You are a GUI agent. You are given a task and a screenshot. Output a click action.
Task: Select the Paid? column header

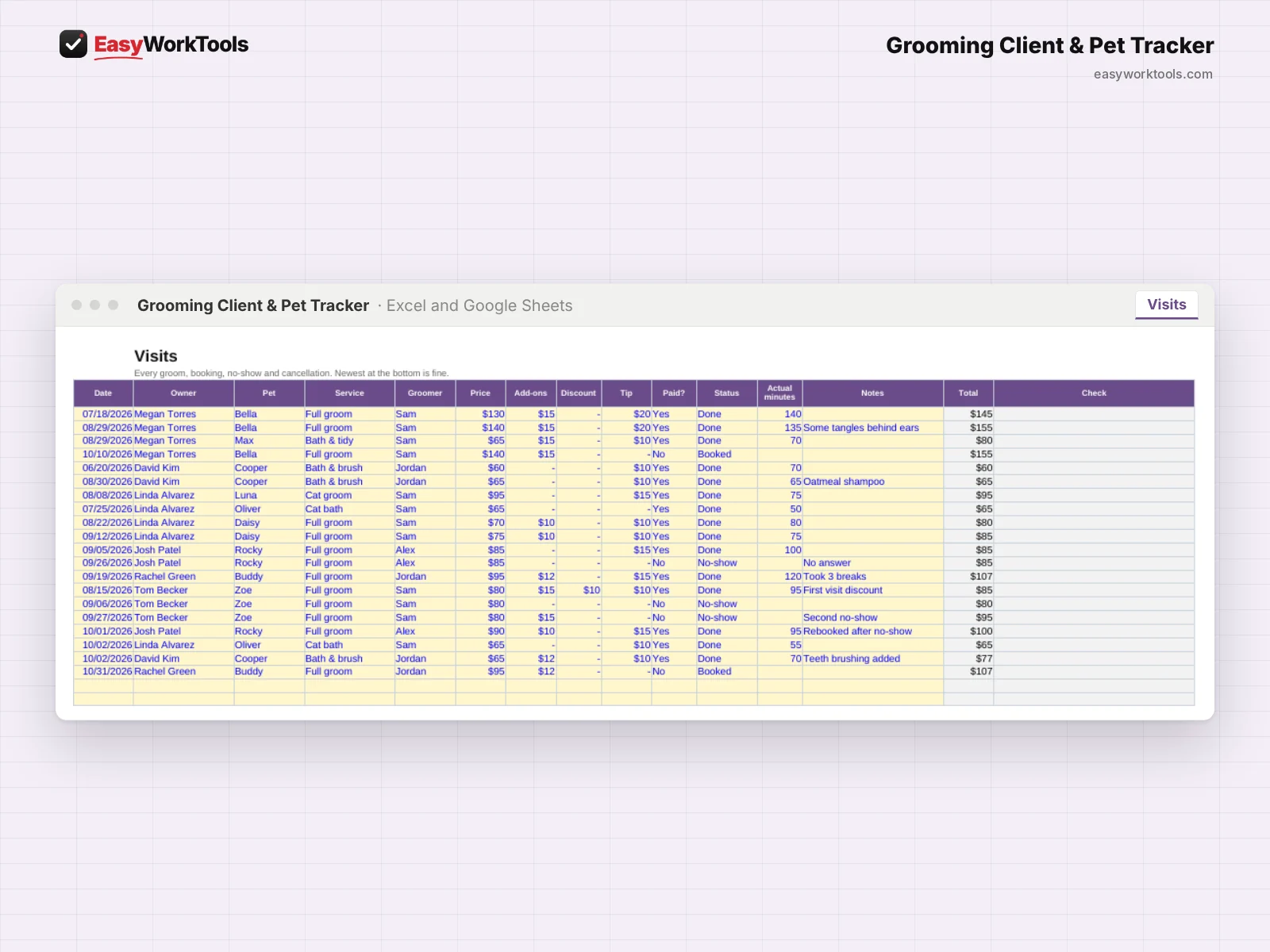click(674, 393)
